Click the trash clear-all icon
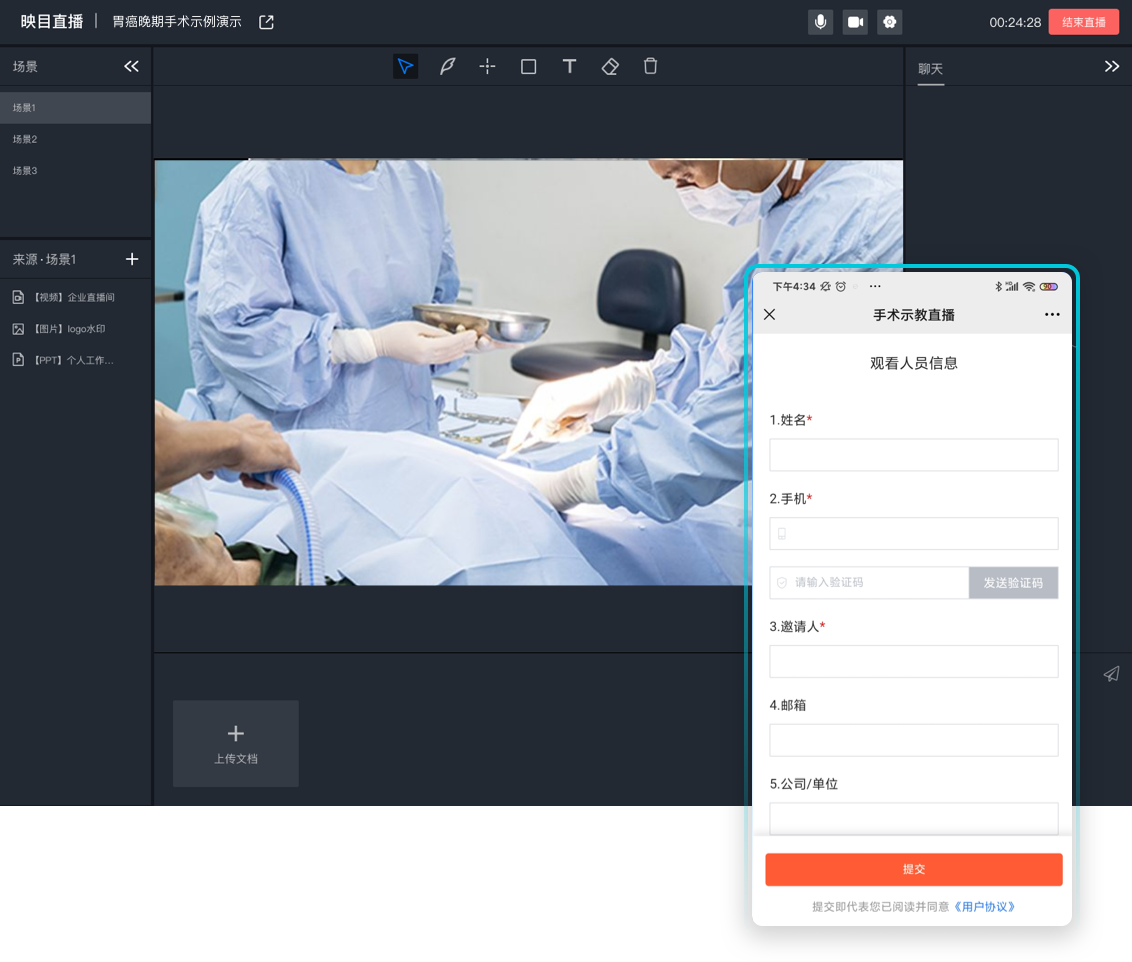 click(650, 67)
